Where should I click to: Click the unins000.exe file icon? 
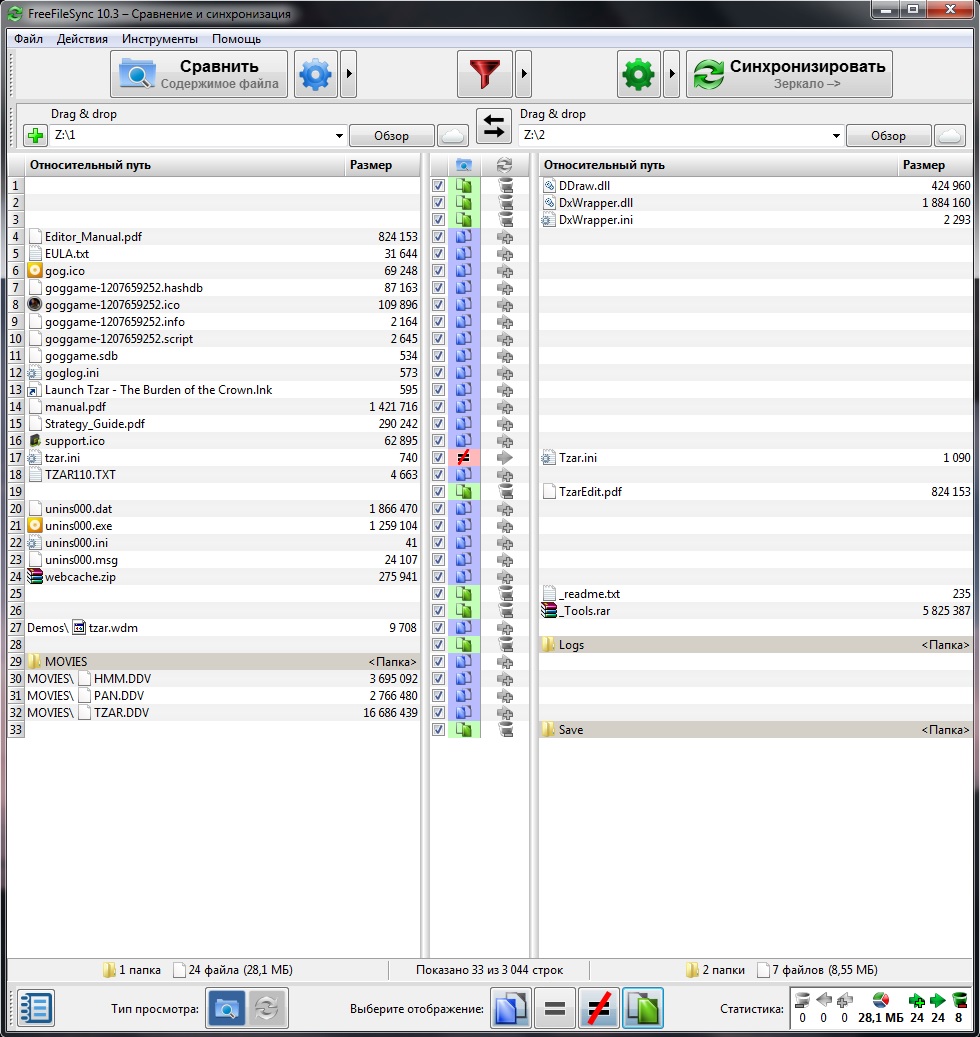click(35, 526)
